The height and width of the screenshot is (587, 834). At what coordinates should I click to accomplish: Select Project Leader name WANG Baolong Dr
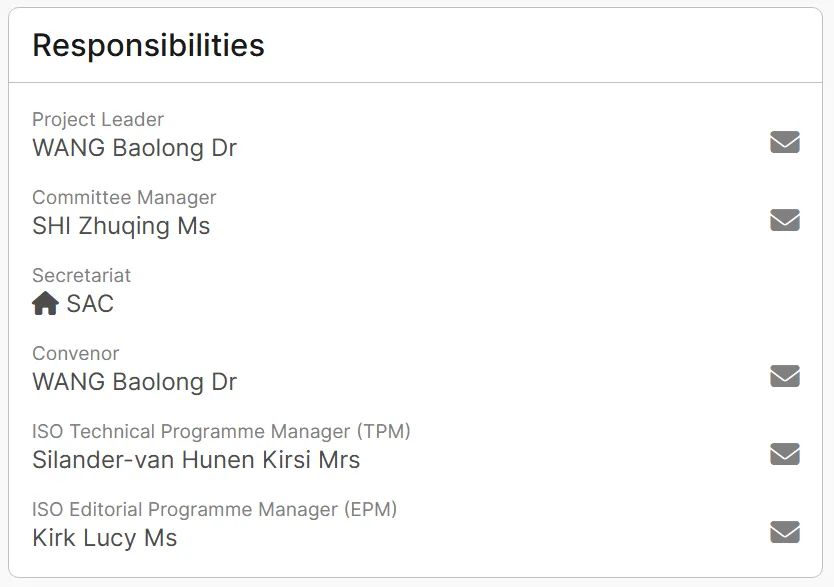[134, 148]
